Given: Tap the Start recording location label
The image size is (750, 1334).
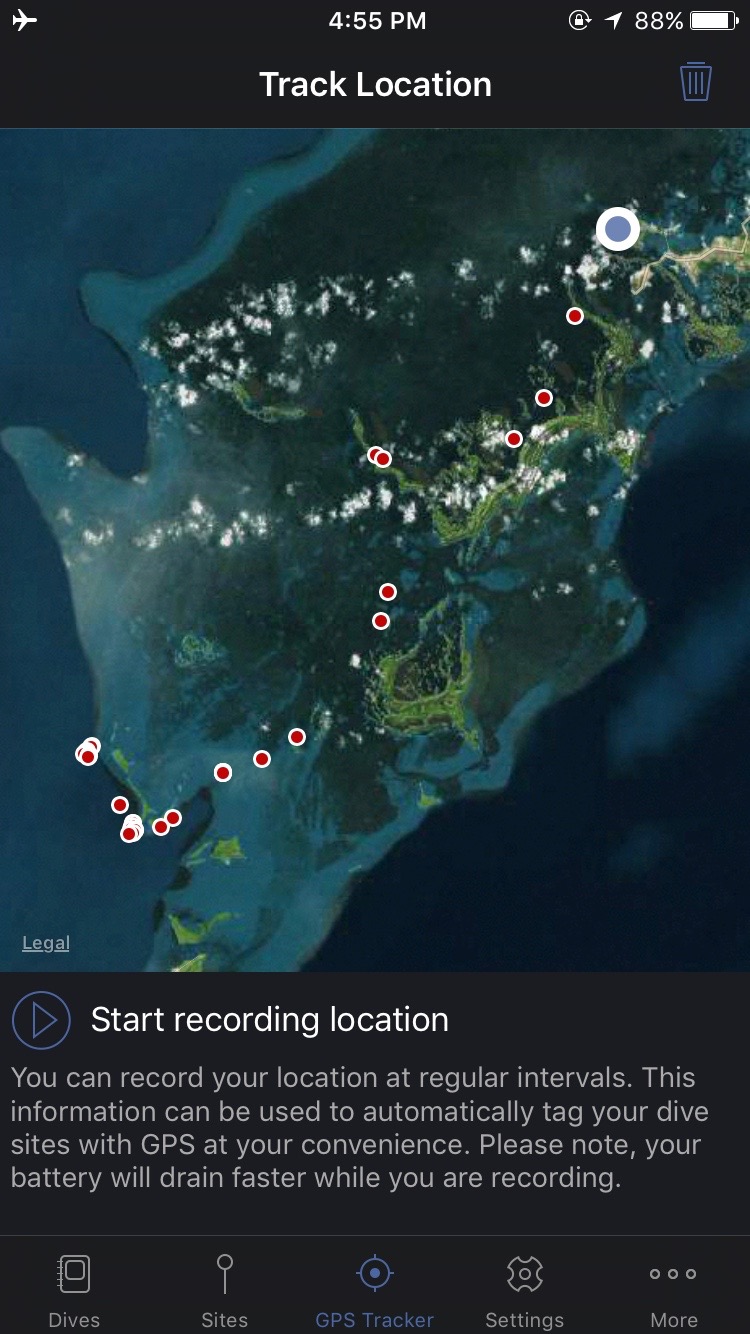Looking at the screenshot, I should click(270, 1020).
